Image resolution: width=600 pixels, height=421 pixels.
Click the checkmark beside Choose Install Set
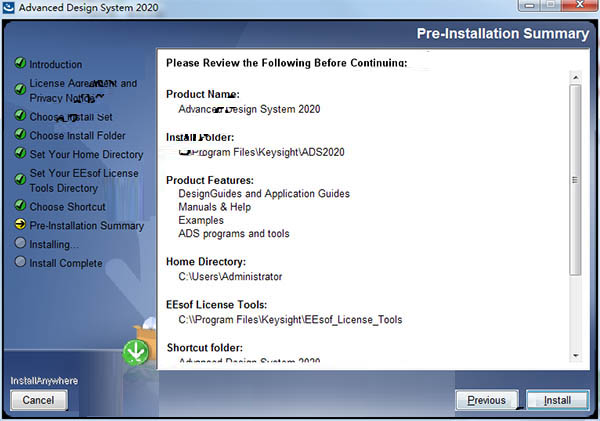pos(20,115)
